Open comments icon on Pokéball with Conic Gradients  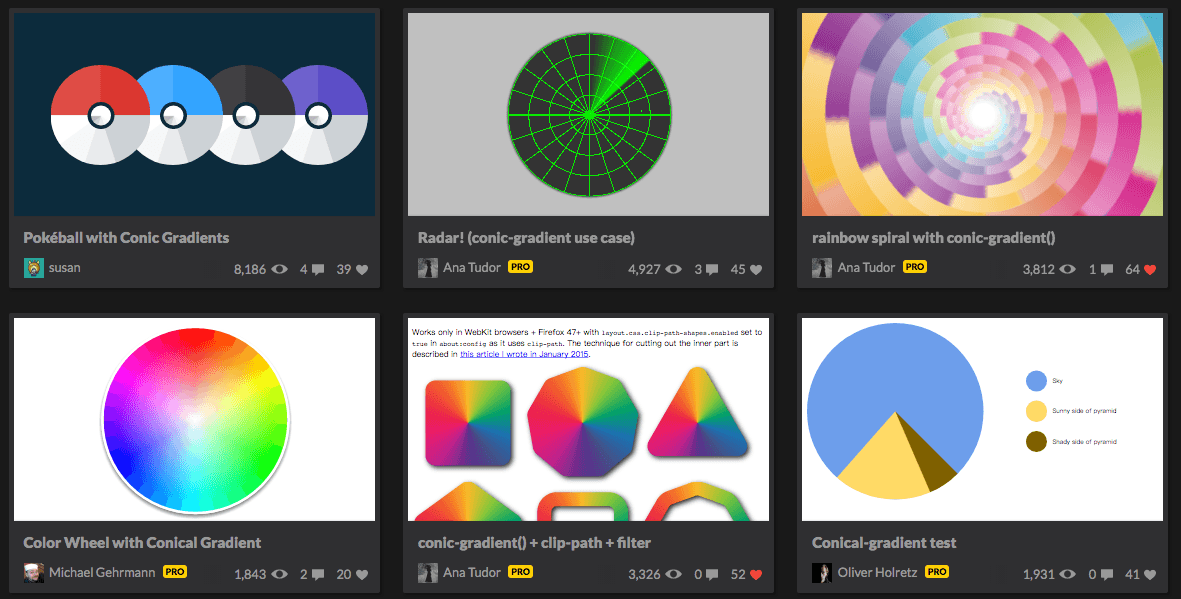pos(318,270)
